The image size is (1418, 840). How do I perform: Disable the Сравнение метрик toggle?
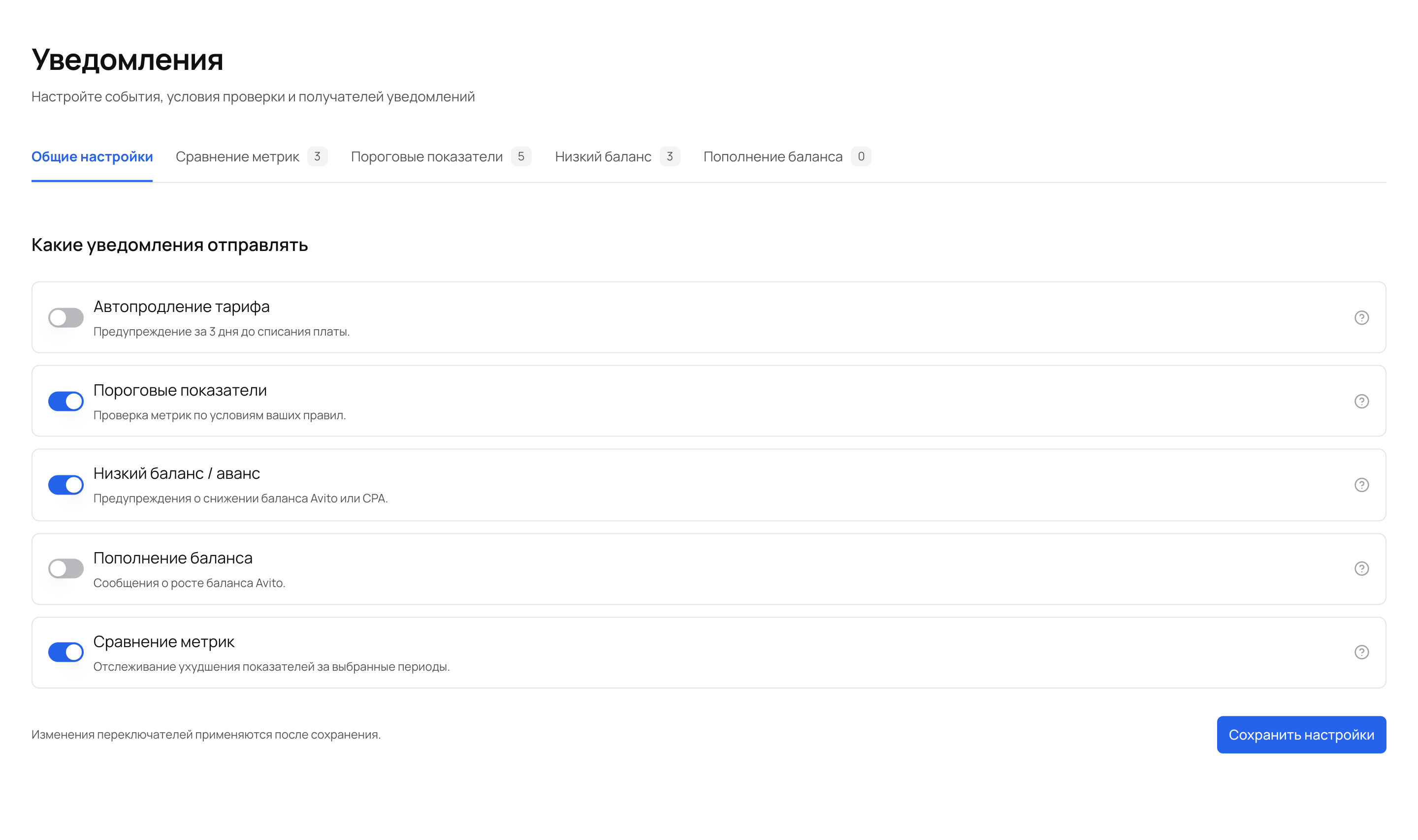pyautogui.click(x=65, y=652)
